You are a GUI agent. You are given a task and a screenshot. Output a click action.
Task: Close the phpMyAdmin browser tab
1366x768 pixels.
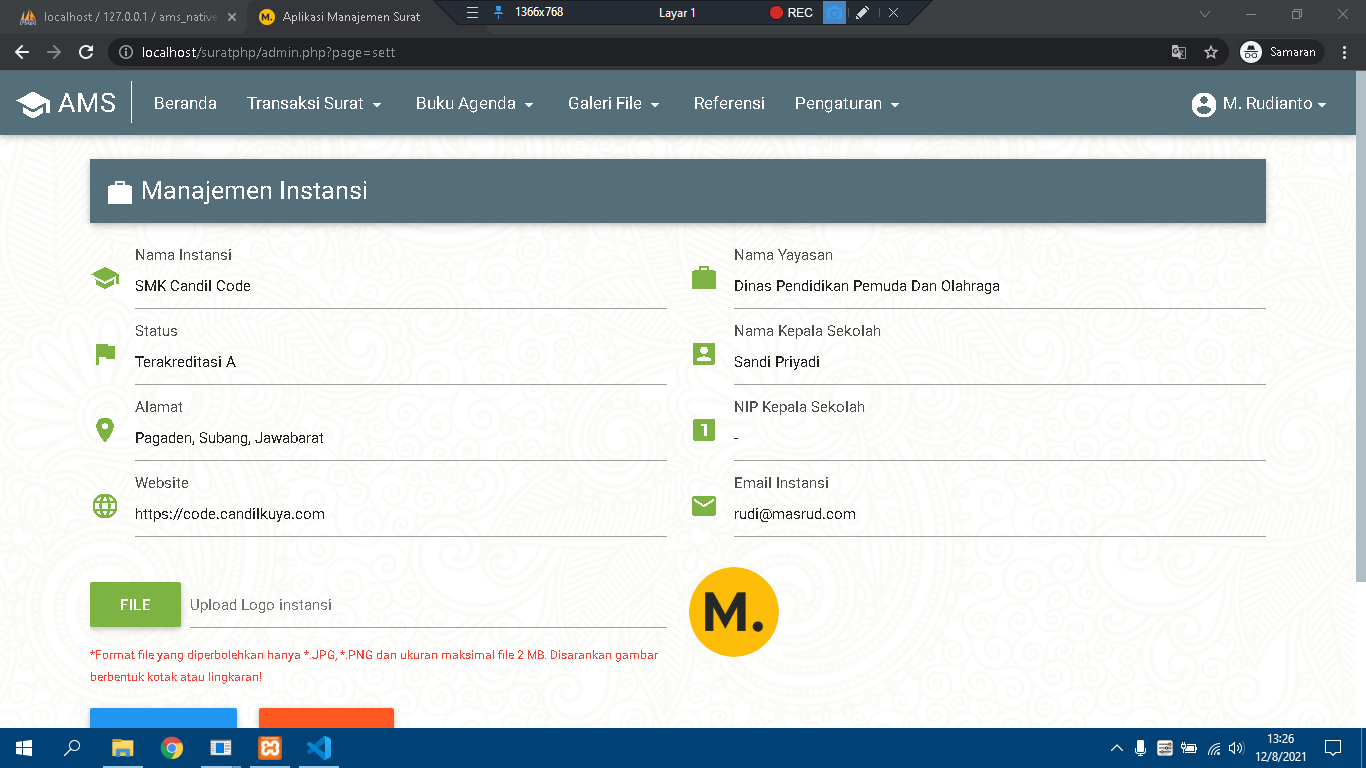pyautogui.click(x=232, y=17)
